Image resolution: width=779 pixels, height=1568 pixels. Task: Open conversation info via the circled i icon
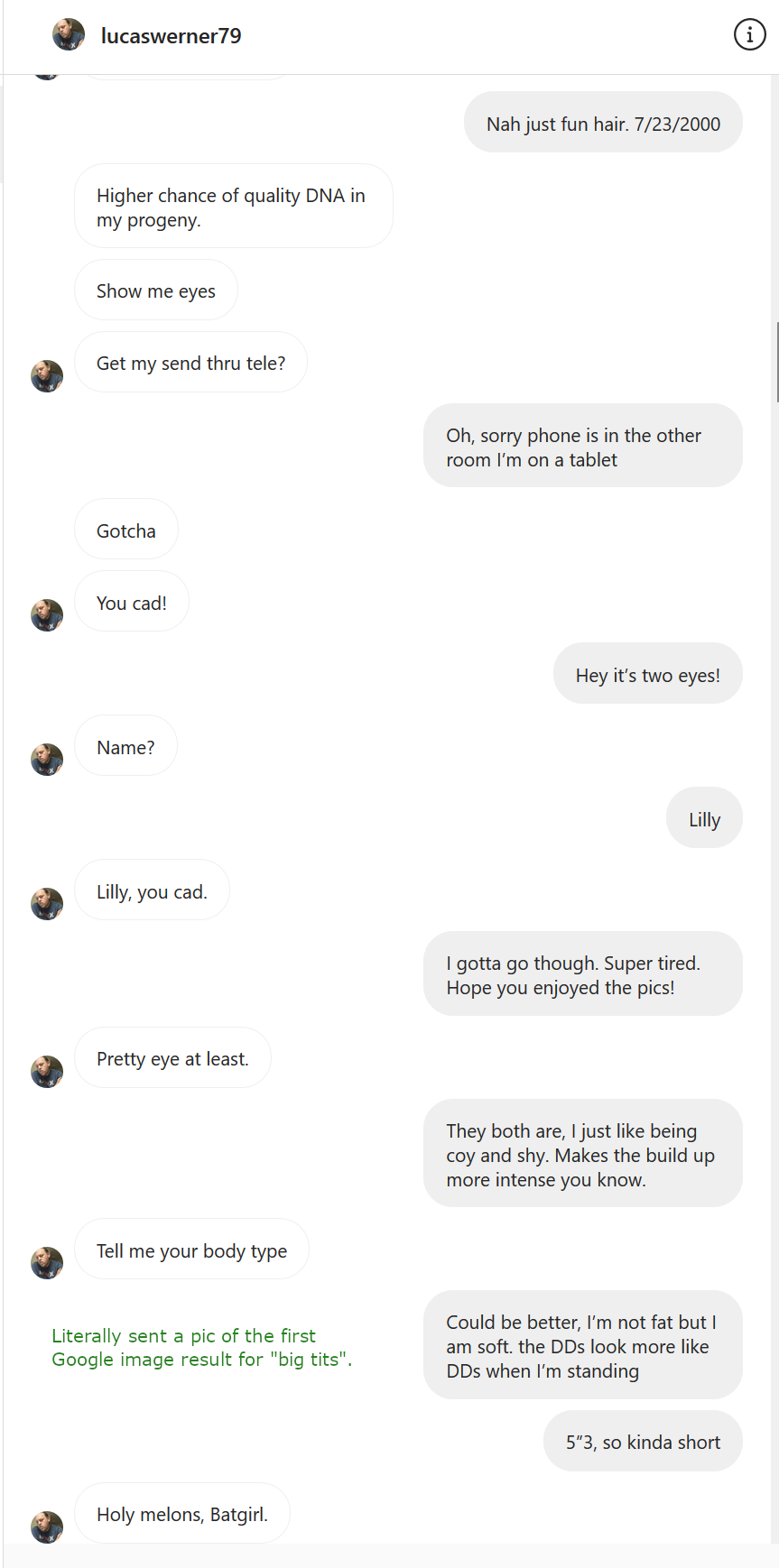pos(749,35)
